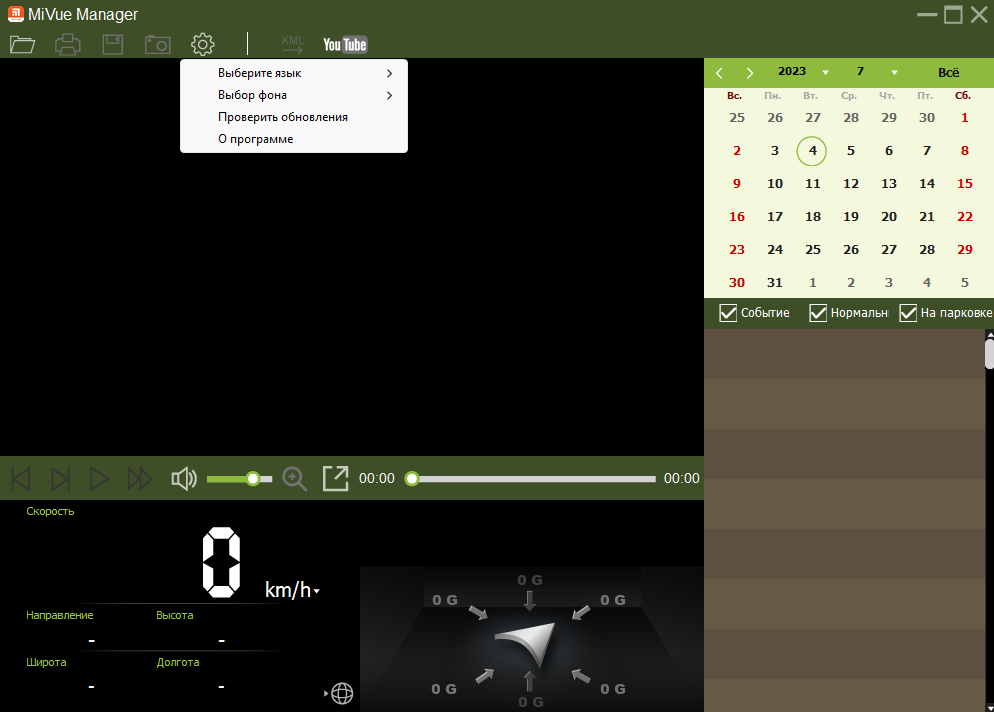Open settings via the gear icon
This screenshot has height=712, width=994.
point(203,44)
